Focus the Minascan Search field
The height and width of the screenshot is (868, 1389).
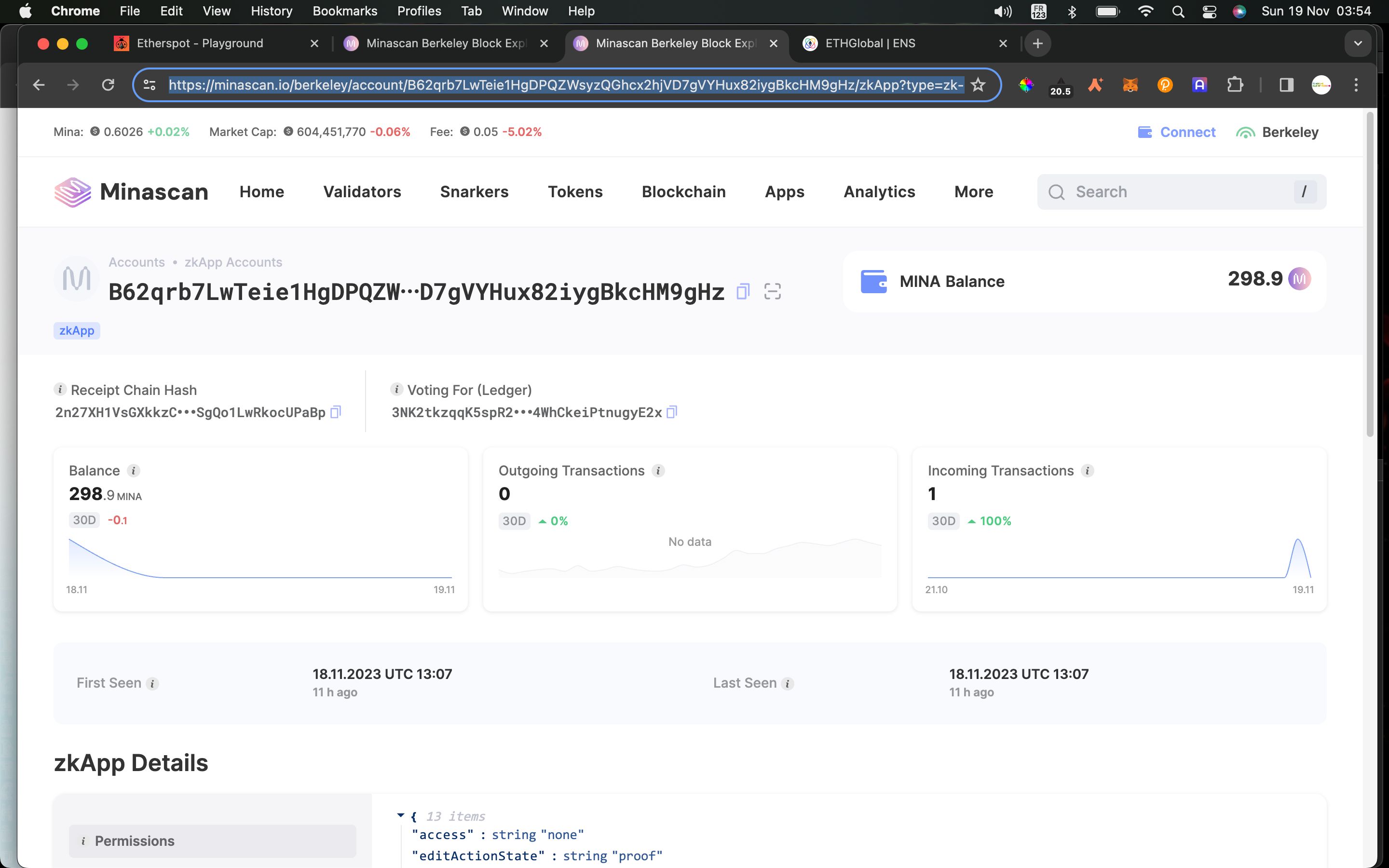[x=1181, y=192]
